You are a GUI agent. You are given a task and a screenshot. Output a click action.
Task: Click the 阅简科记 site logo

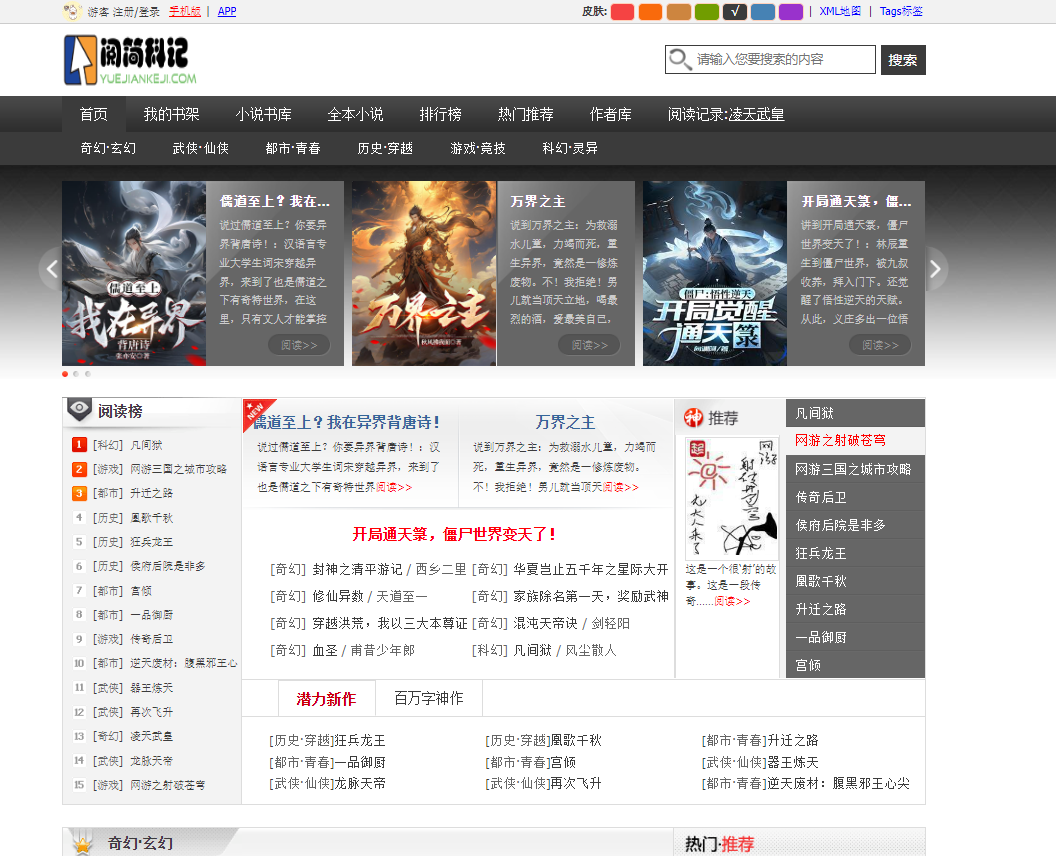click(129, 60)
